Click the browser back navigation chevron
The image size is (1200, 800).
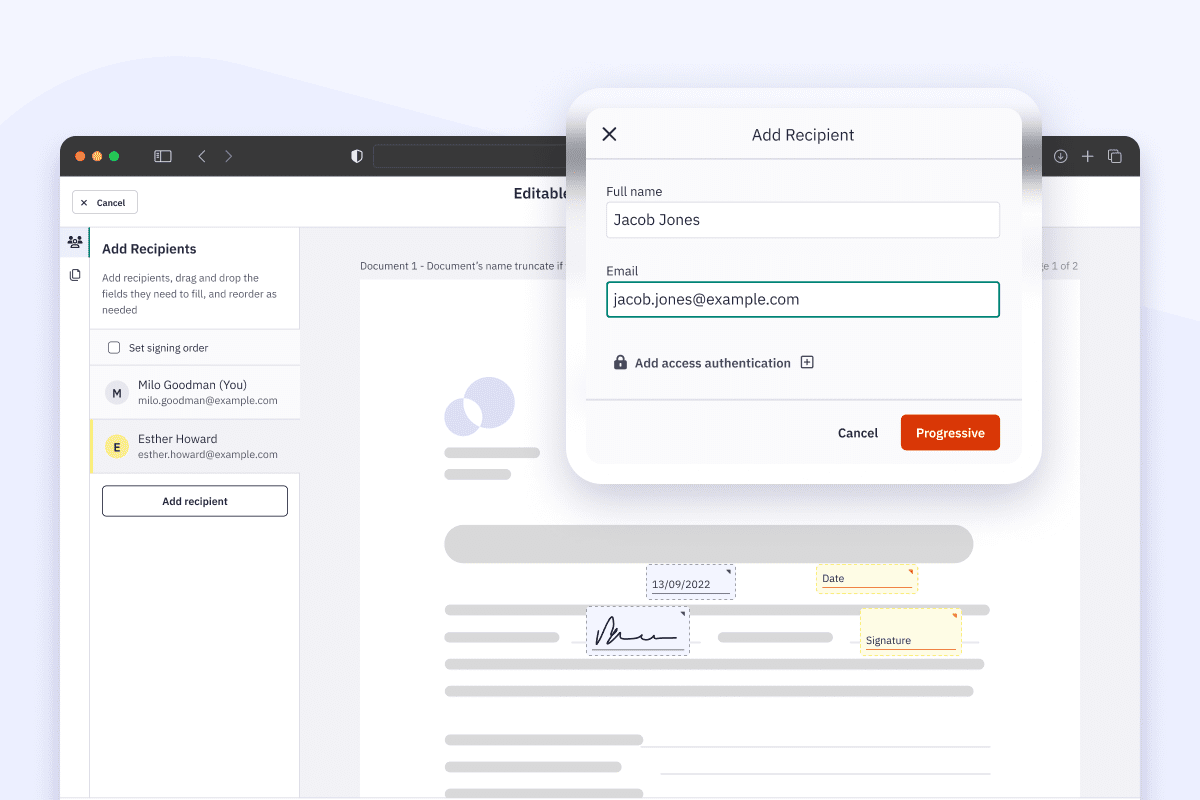click(201, 156)
